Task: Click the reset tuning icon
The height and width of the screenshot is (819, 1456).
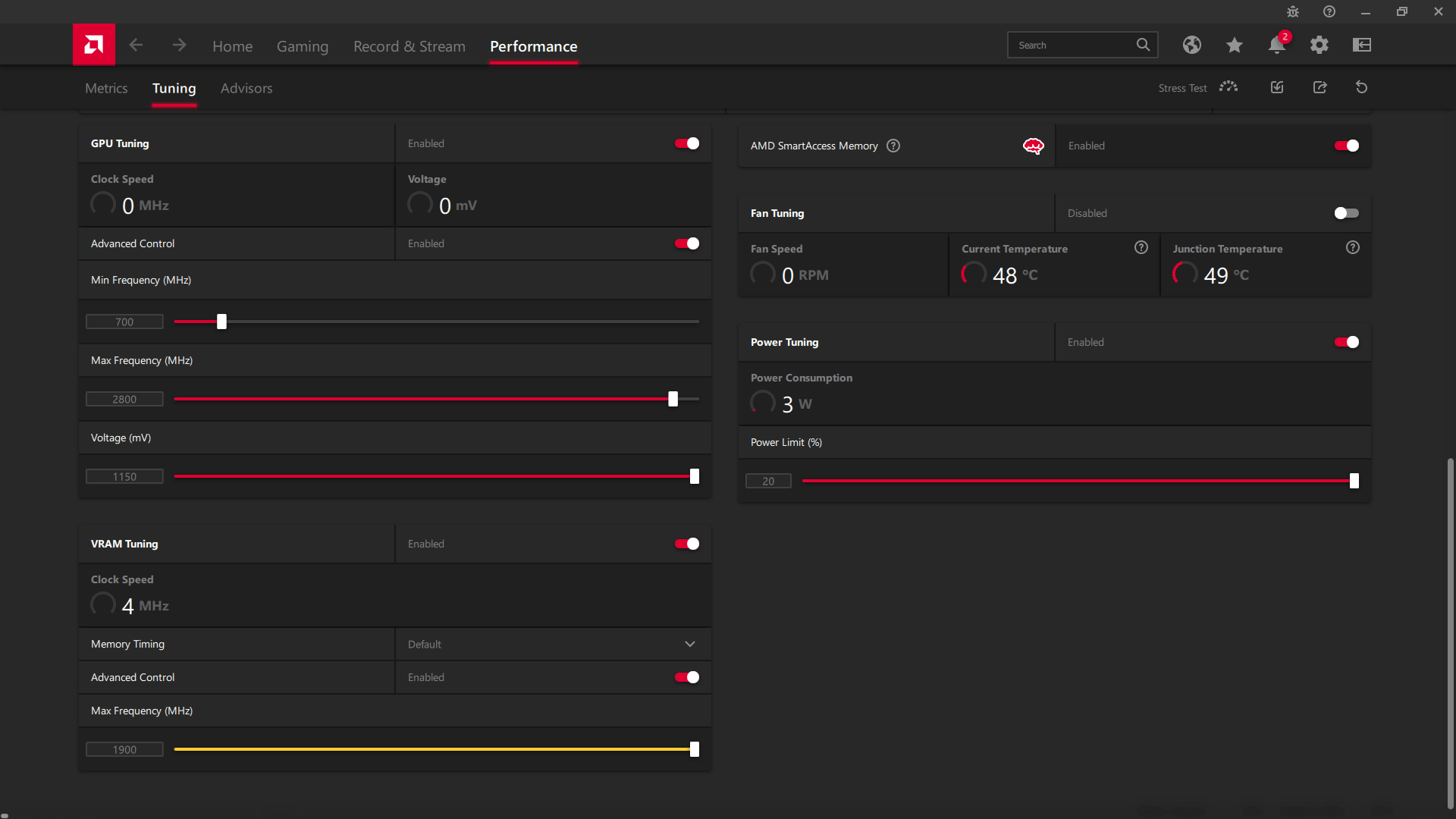Action: point(1362,87)
